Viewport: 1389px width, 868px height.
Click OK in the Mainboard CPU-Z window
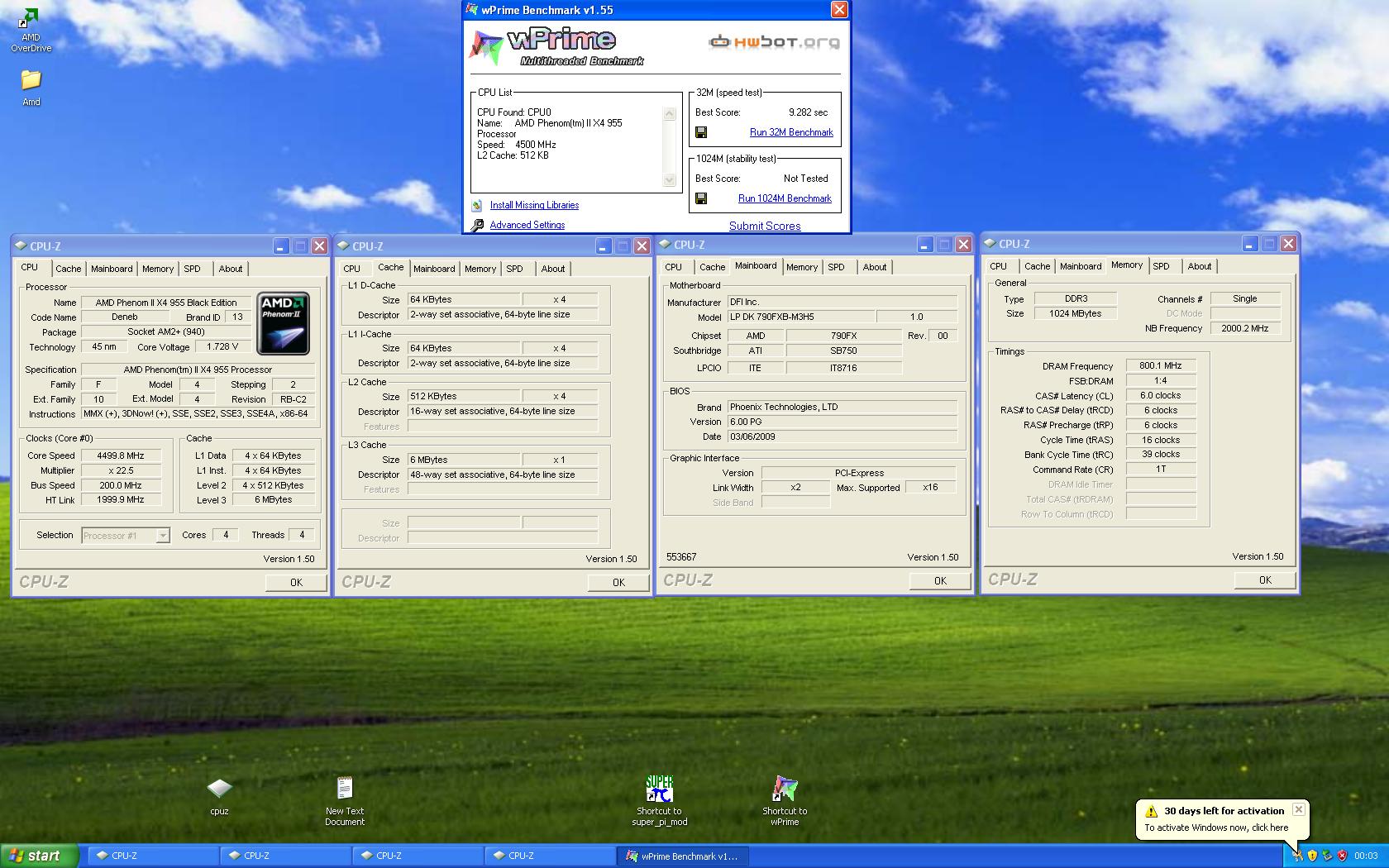click(940, 580)
